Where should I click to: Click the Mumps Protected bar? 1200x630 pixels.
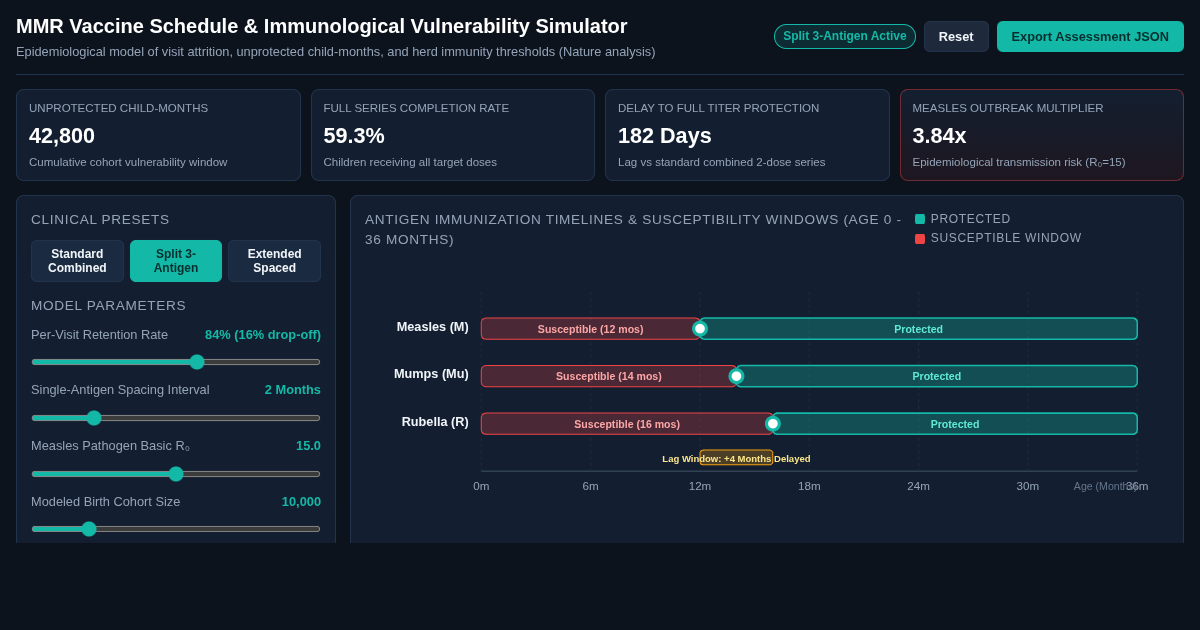pyautogui.click(x=937, y=376)
